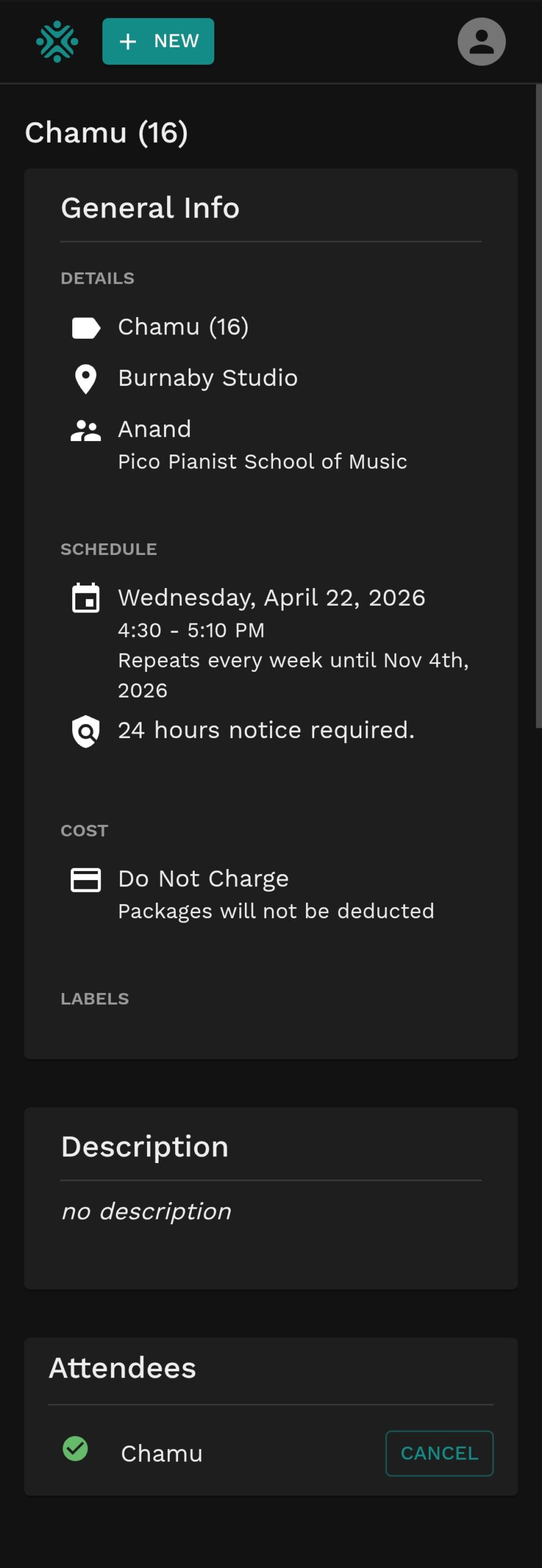
Task: Click the Burnaby Studio location text
Action: (208, 378)
